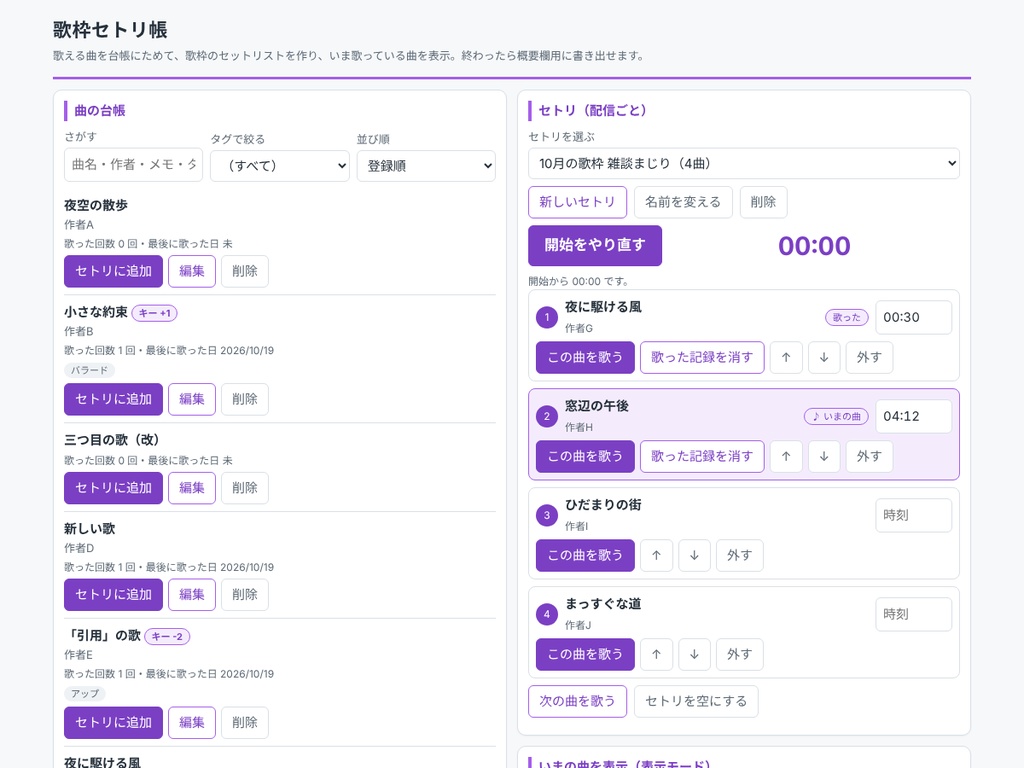
Task: Click the 開始をやり直す restart button
Action: pyautogui.click(x=595, y=246)
